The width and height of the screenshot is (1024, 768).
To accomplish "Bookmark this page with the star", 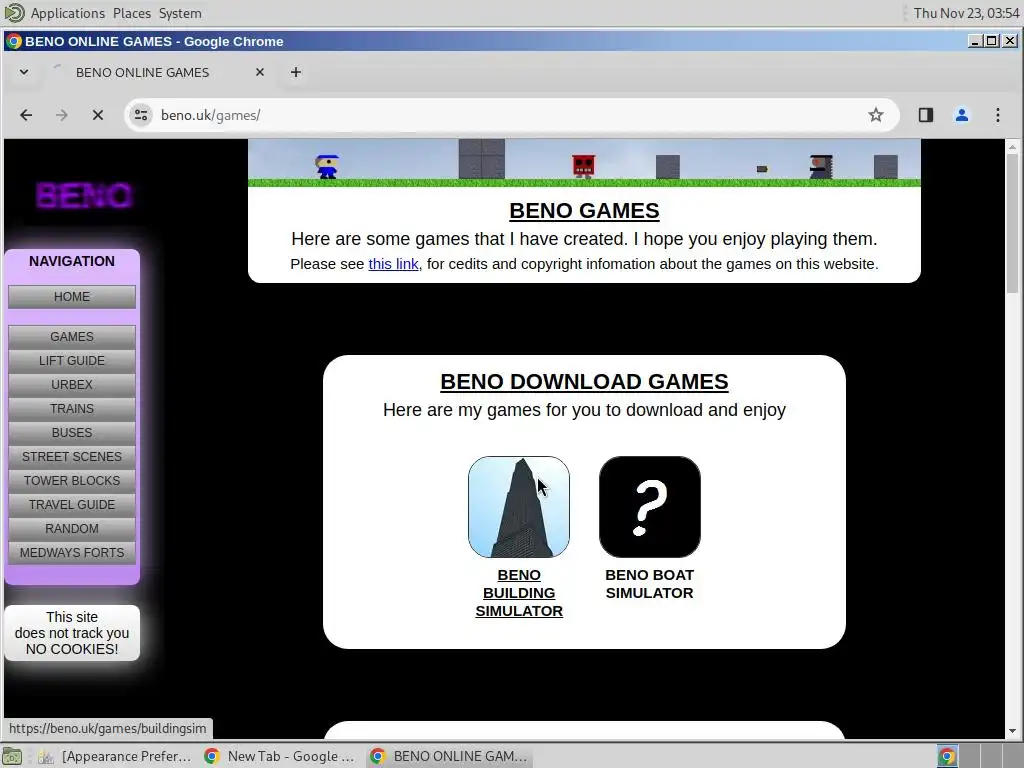I will (x=876, y=115).
